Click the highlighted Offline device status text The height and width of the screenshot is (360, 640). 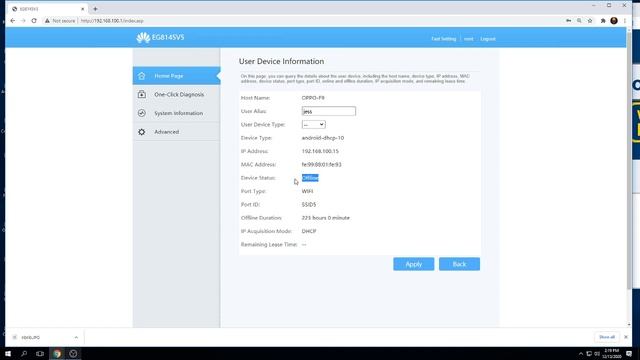pyautogui.click(x=310, y=178)
